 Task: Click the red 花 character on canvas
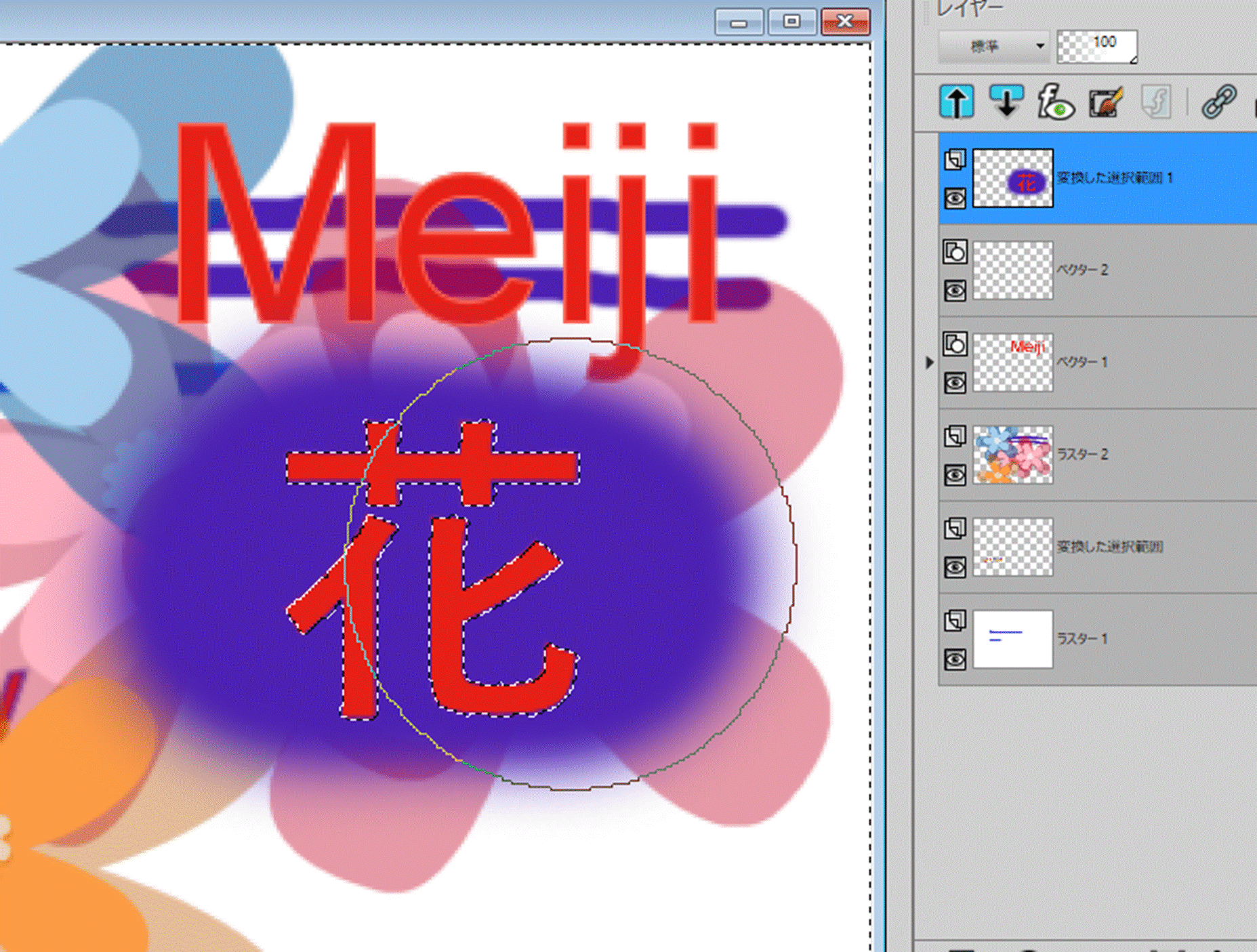click(x=432, y=569)
